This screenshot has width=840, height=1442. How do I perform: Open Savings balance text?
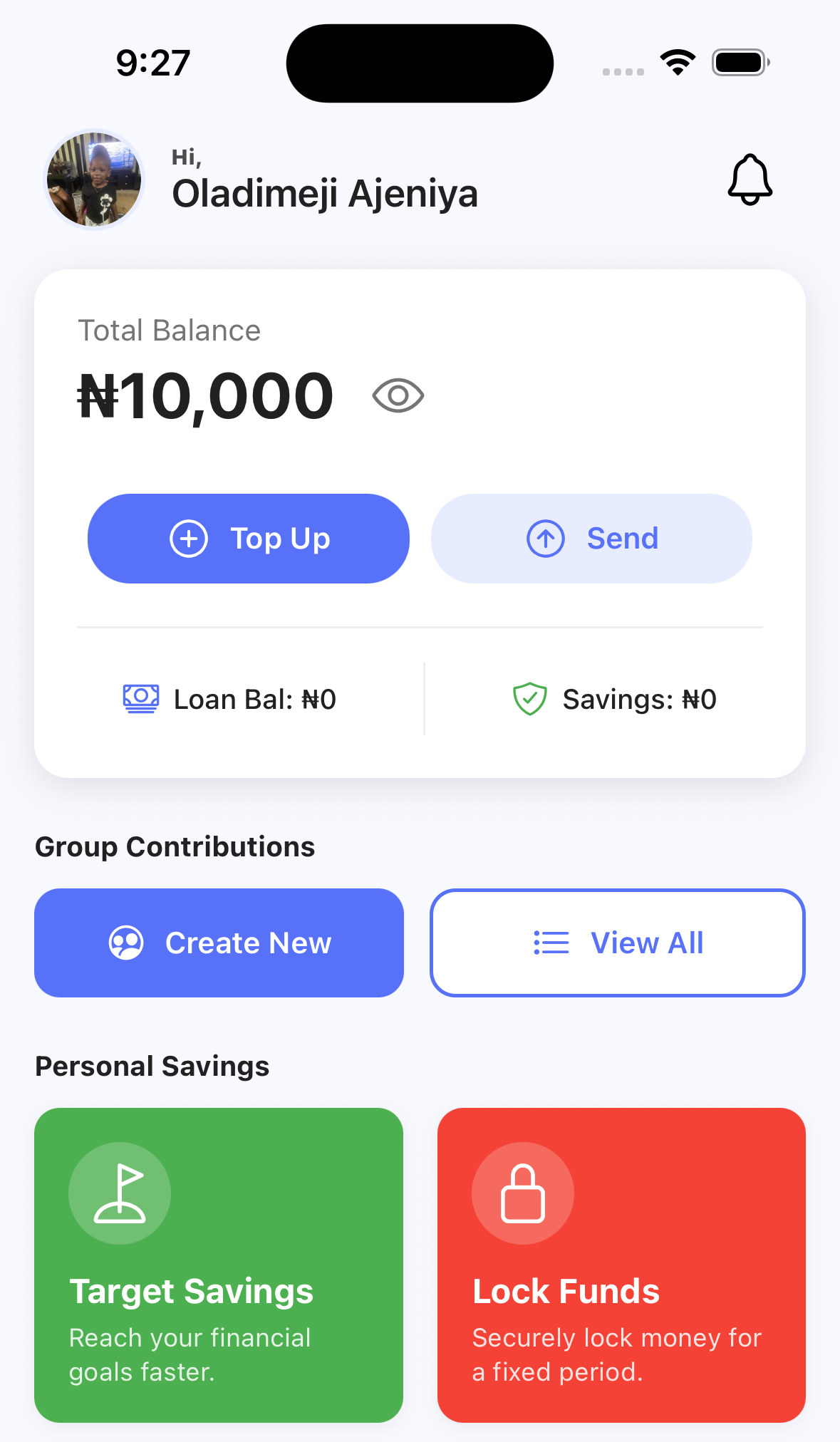pos(639,700)
